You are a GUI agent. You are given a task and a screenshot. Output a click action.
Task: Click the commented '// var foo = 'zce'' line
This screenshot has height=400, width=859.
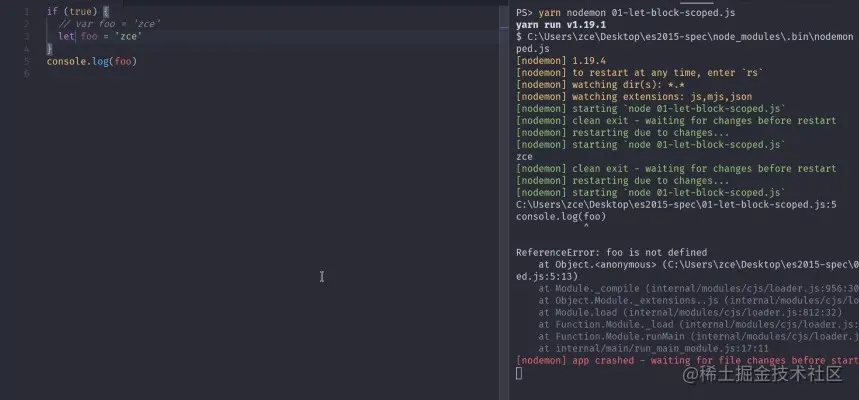(x=110, y=24)
